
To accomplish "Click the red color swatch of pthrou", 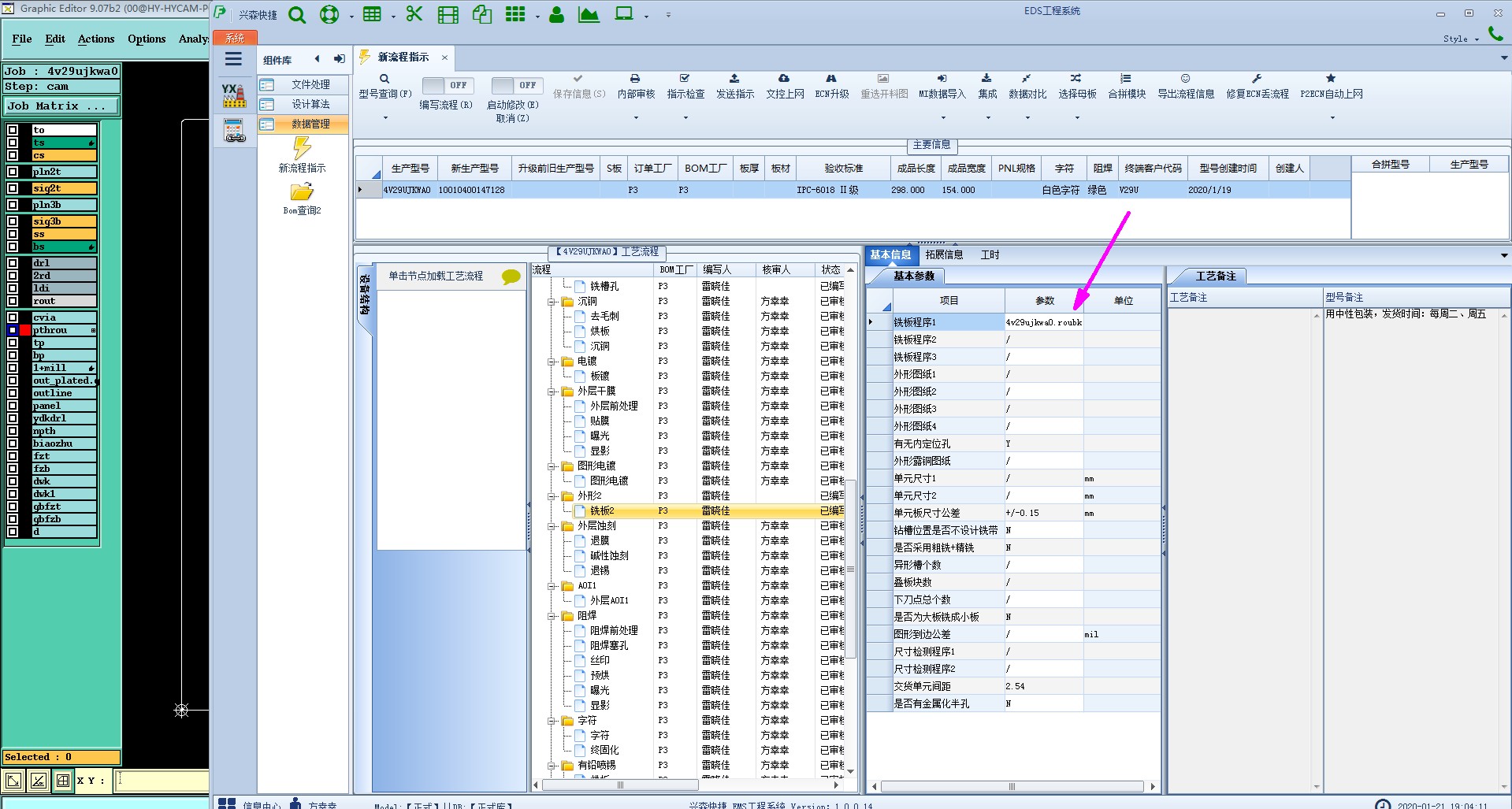I will coord(25,330).
